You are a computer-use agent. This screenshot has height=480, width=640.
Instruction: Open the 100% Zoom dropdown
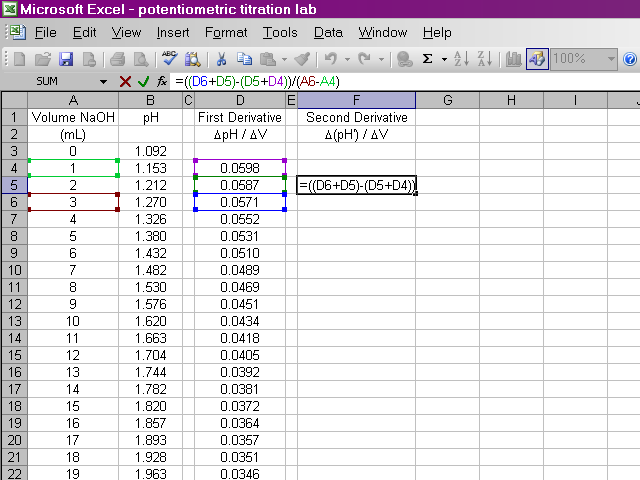coord(611,59)
